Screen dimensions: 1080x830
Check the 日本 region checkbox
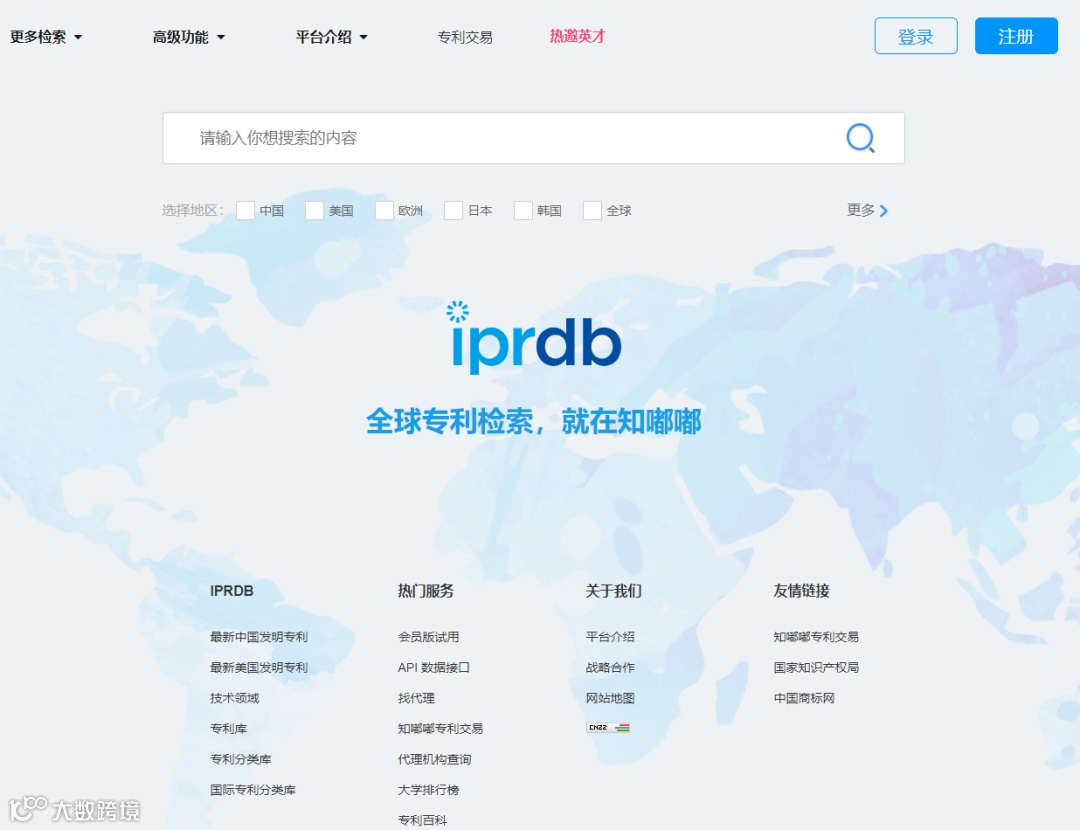(x=453, y=210)
